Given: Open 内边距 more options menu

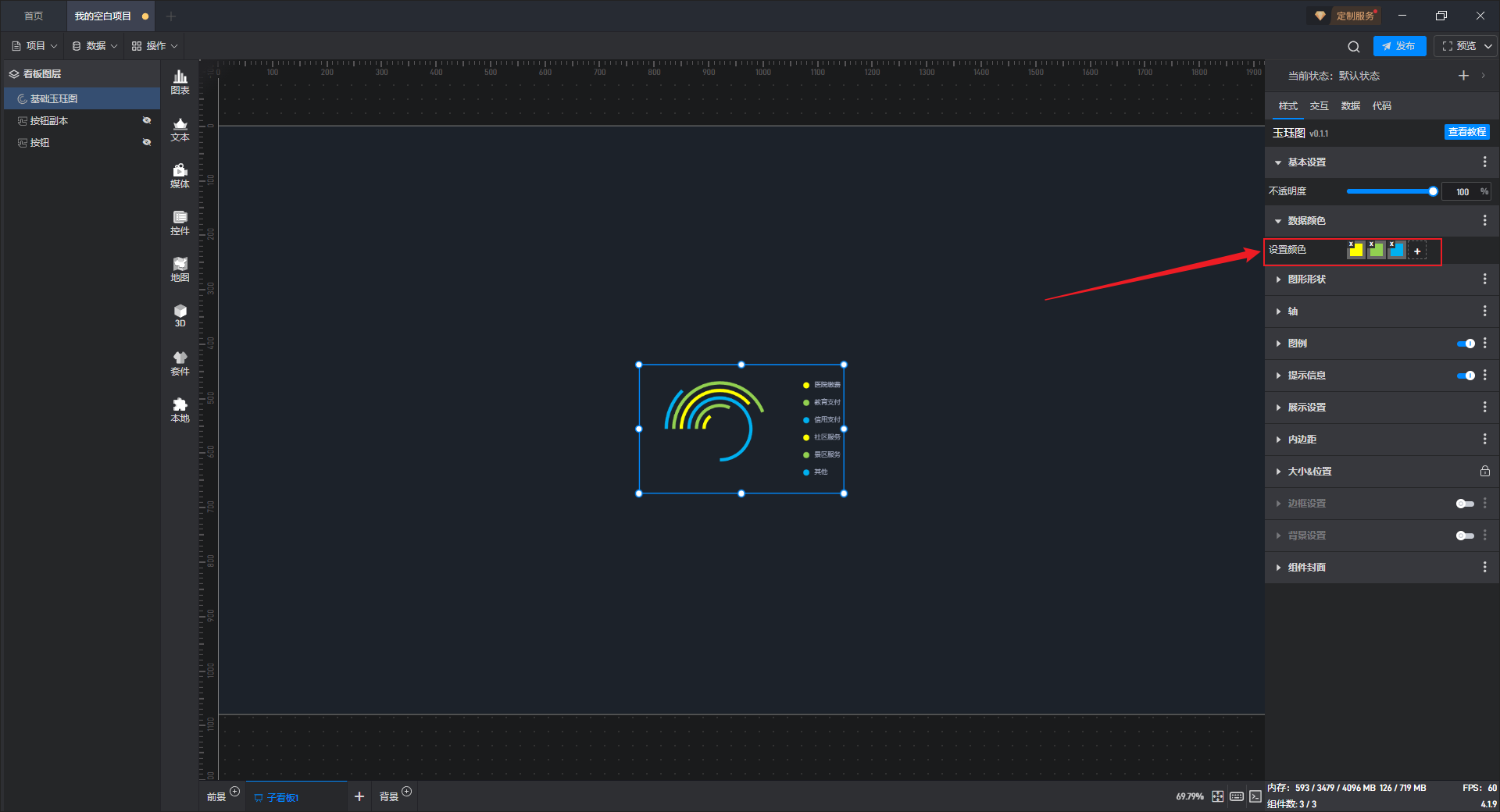Looking at the screenshot, I should (1484, 439).
